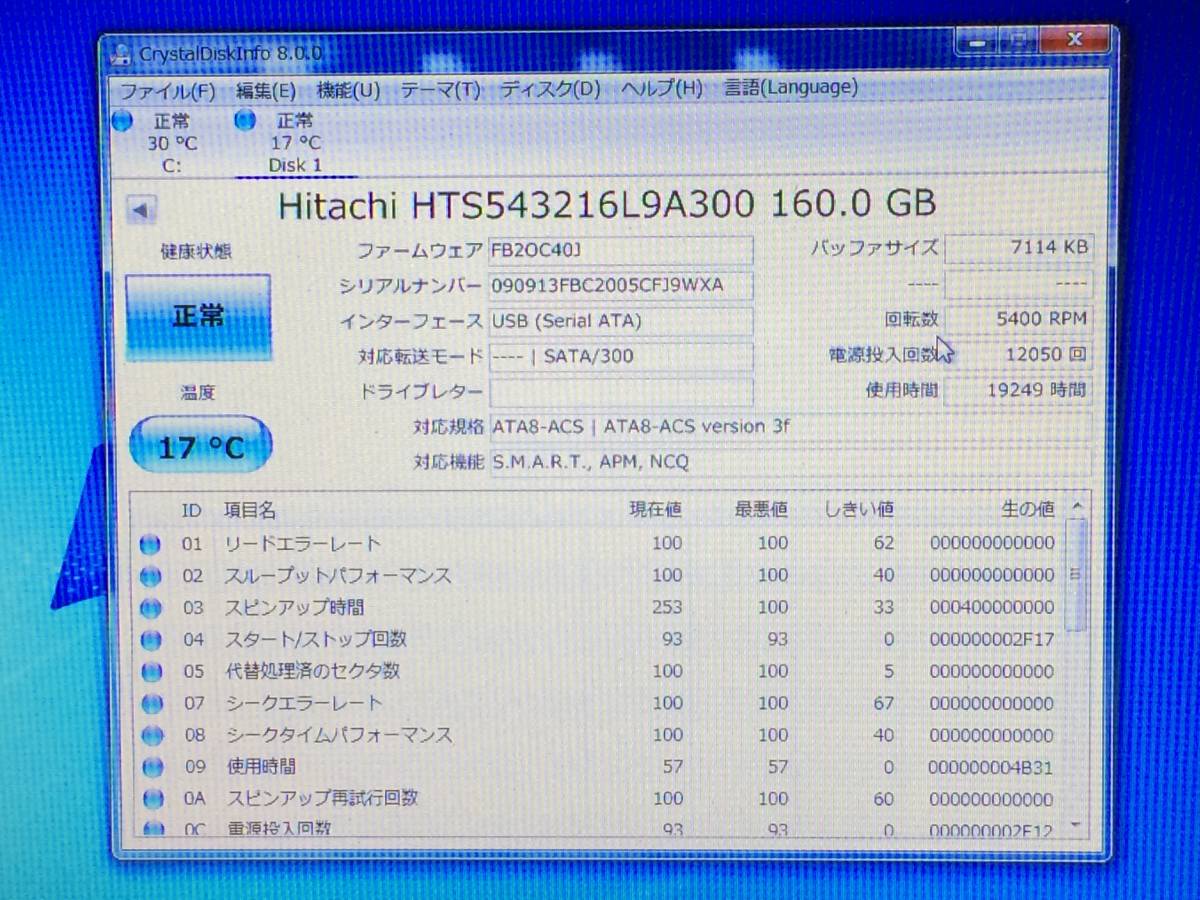Click the blue dot next to シークエラーレート

click(150, 703)
